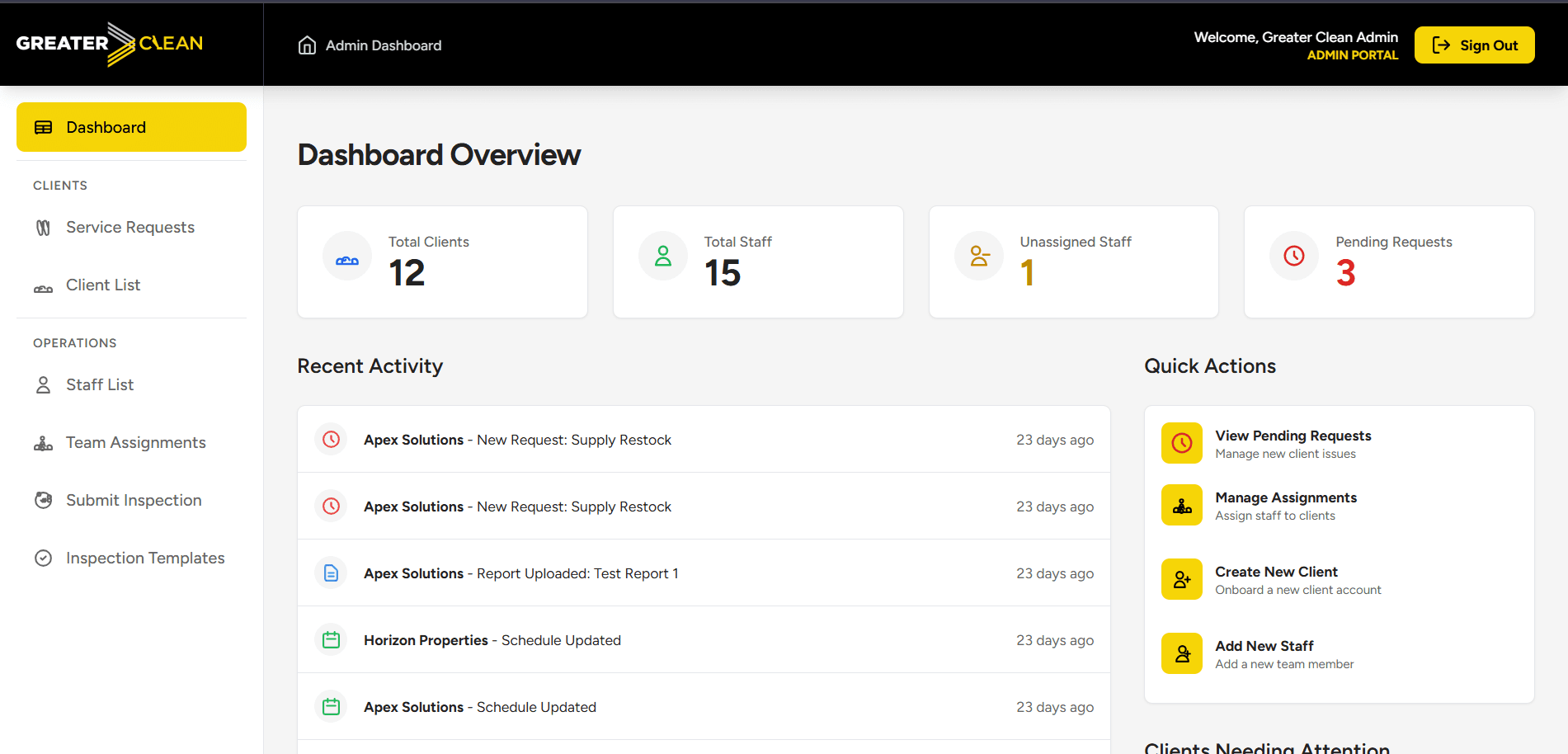This screenshot has height=754, width=1568.
Task: Click the Total Staff green person icon
Action: point(662,257)
